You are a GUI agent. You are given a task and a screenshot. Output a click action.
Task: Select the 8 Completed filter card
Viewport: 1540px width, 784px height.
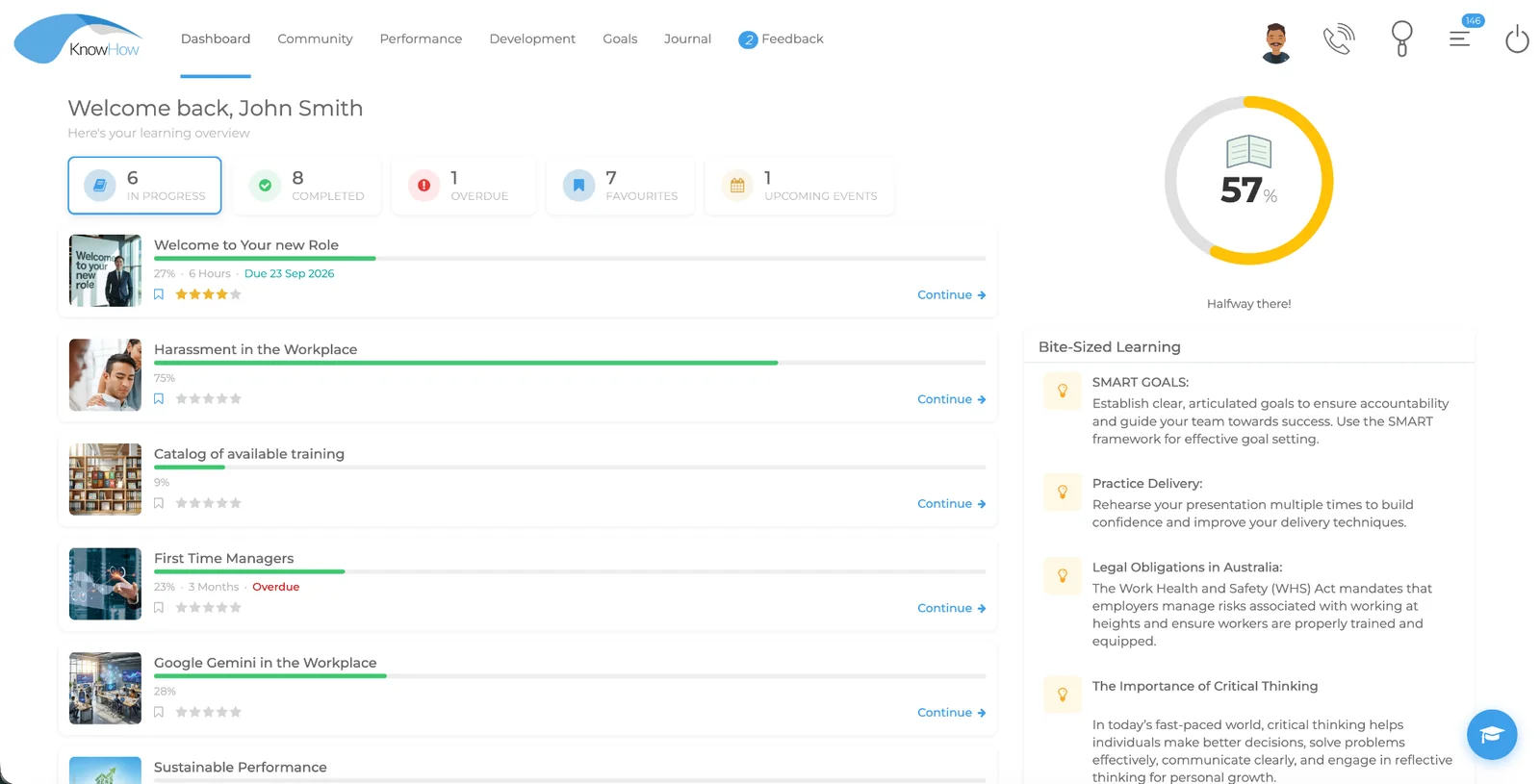(307, 186)
